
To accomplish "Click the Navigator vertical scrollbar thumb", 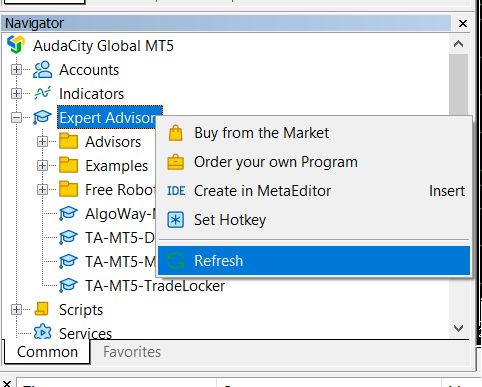I will [x=459, y=84].
